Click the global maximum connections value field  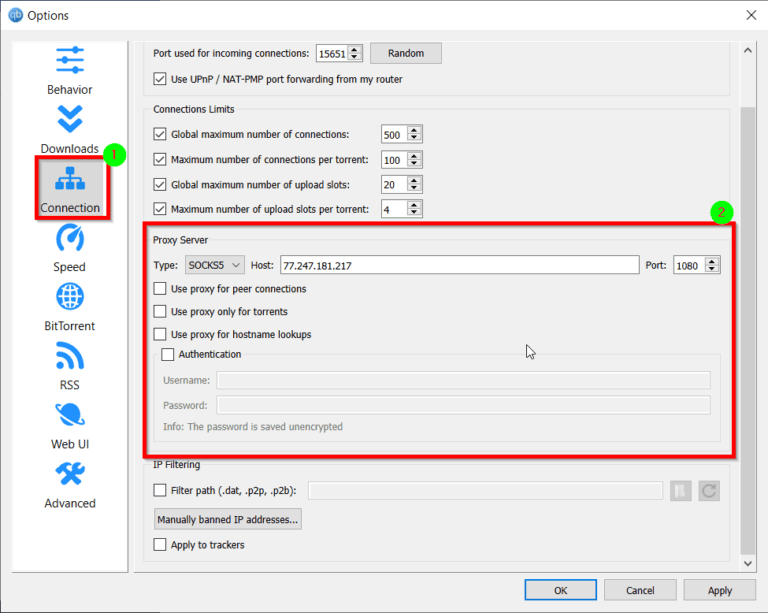click(394, 135)
